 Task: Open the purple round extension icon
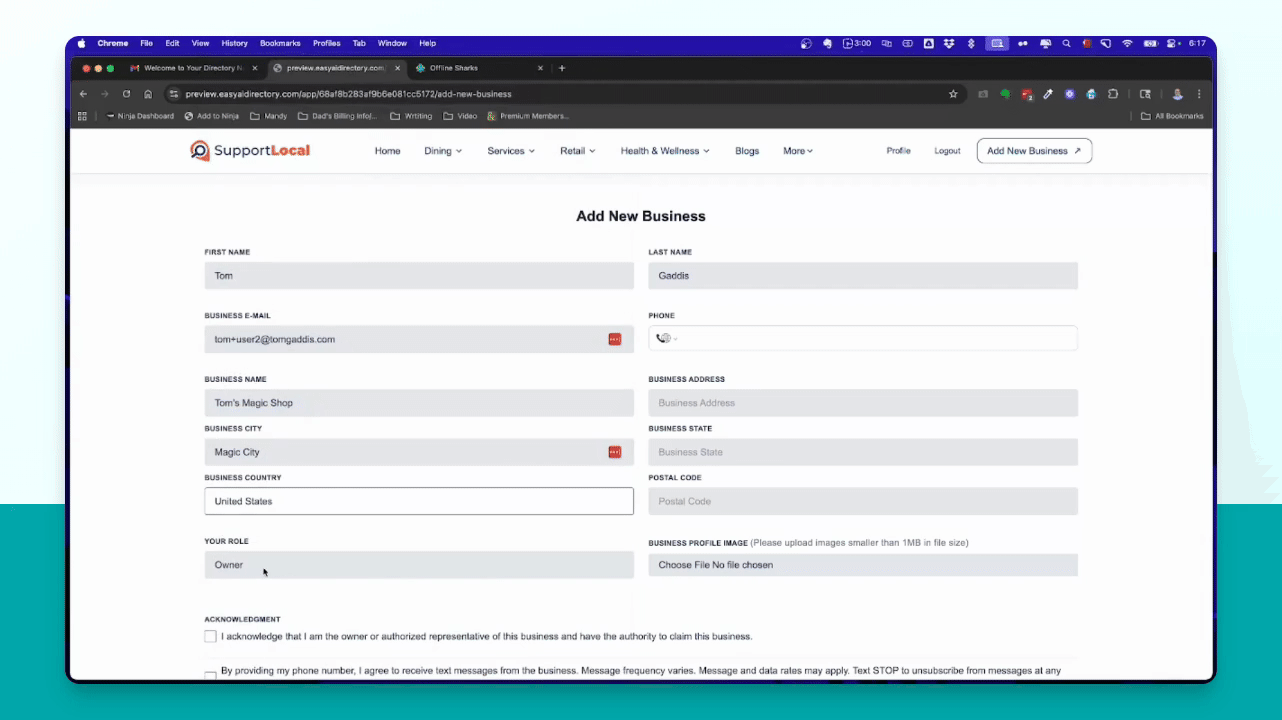(x=1069, y=94)
